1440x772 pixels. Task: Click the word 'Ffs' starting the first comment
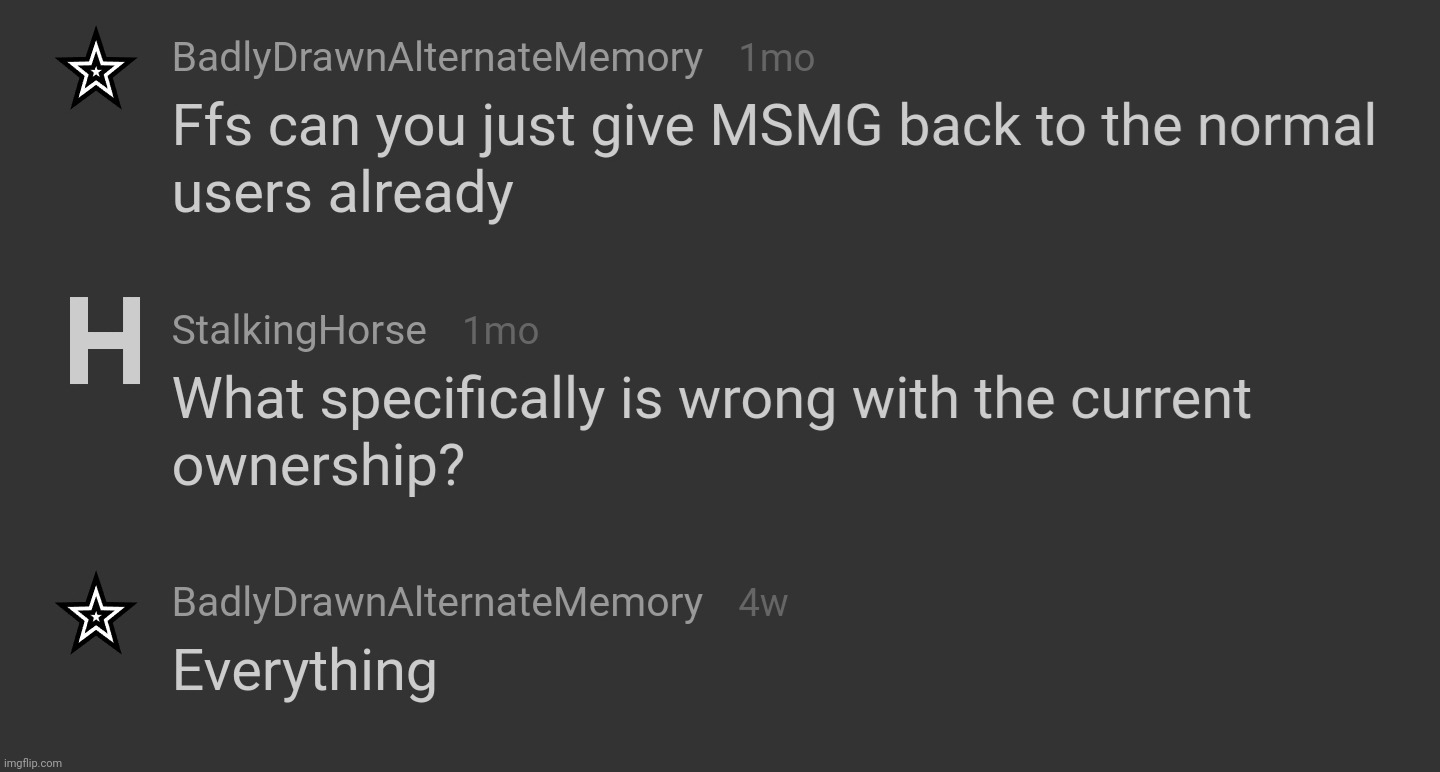pyautogui.click(x=213, y=126)
